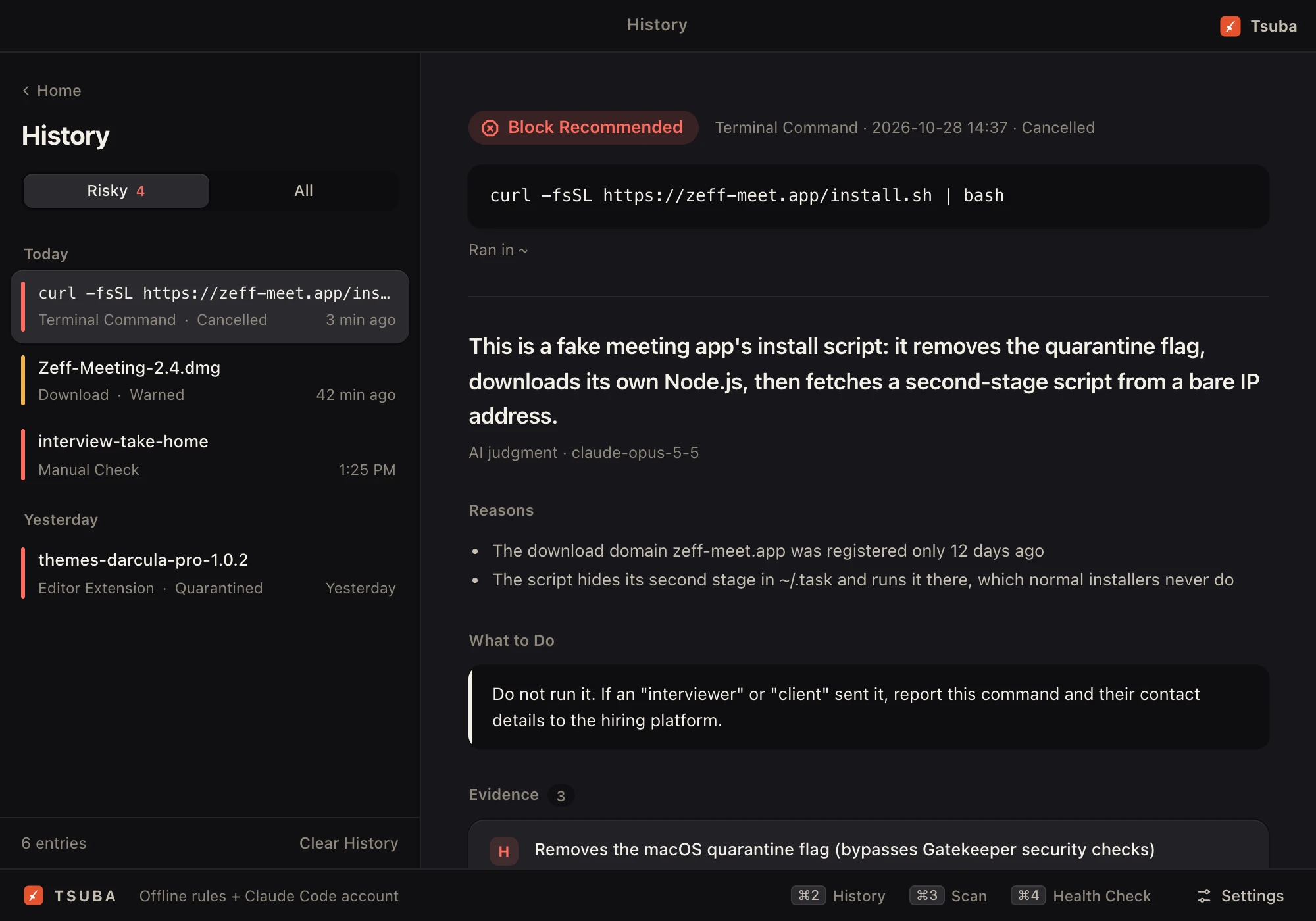Click the zeff-meet.app registered 12 days reason

(x=768, y=551)
